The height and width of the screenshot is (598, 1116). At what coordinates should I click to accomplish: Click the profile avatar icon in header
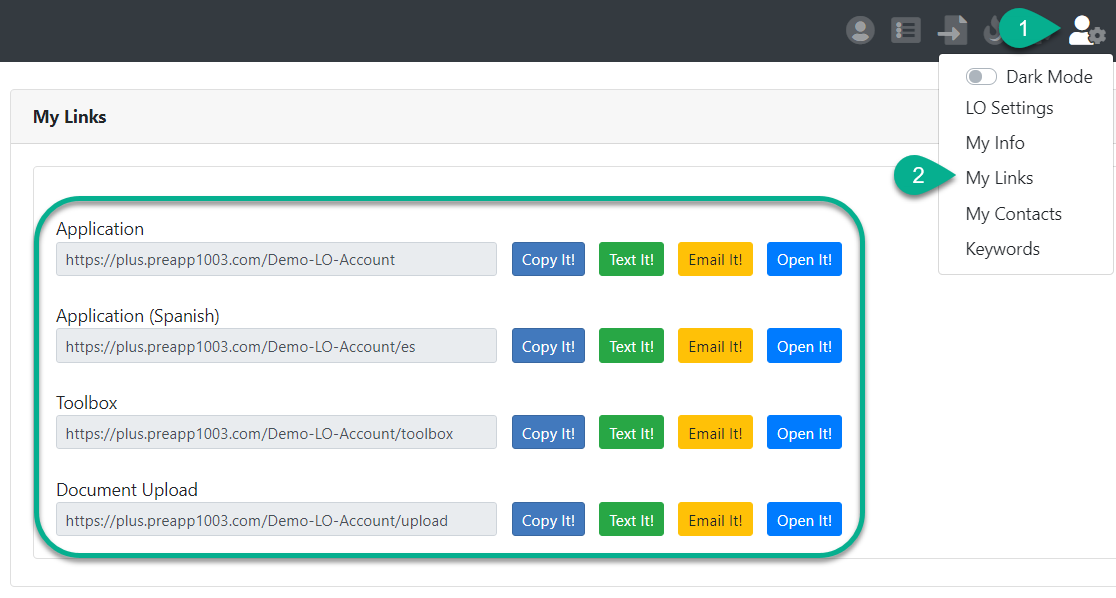pyautogui.click(x=860, y=31)
